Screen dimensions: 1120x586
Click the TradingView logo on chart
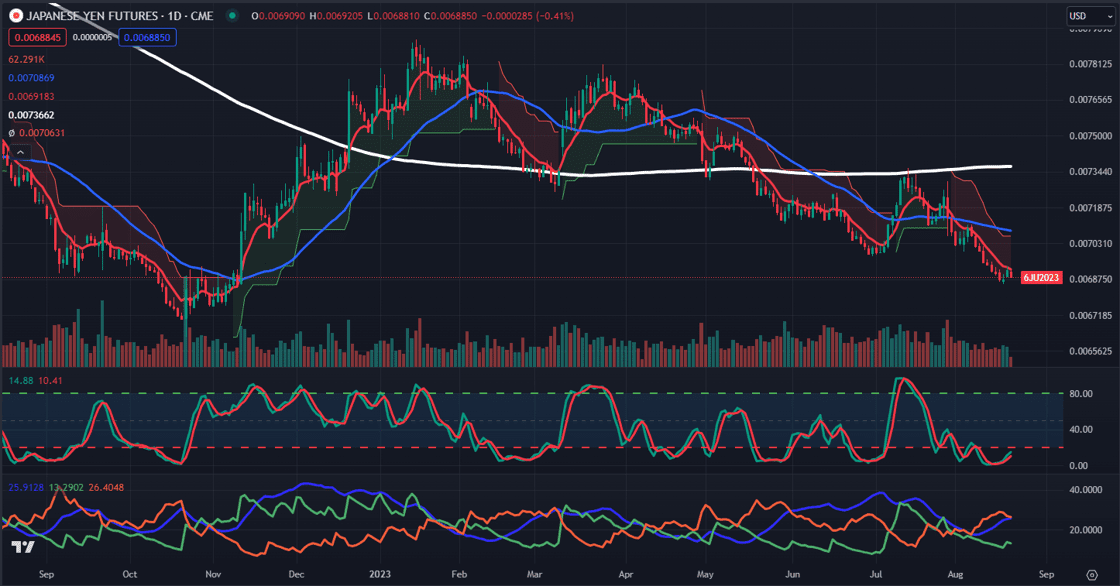click(x=23, y=547)
